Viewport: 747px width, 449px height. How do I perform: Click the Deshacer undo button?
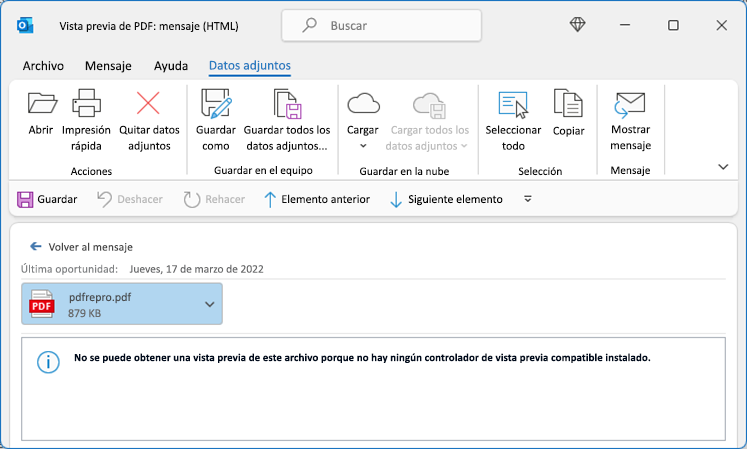(x=130, y=199)
